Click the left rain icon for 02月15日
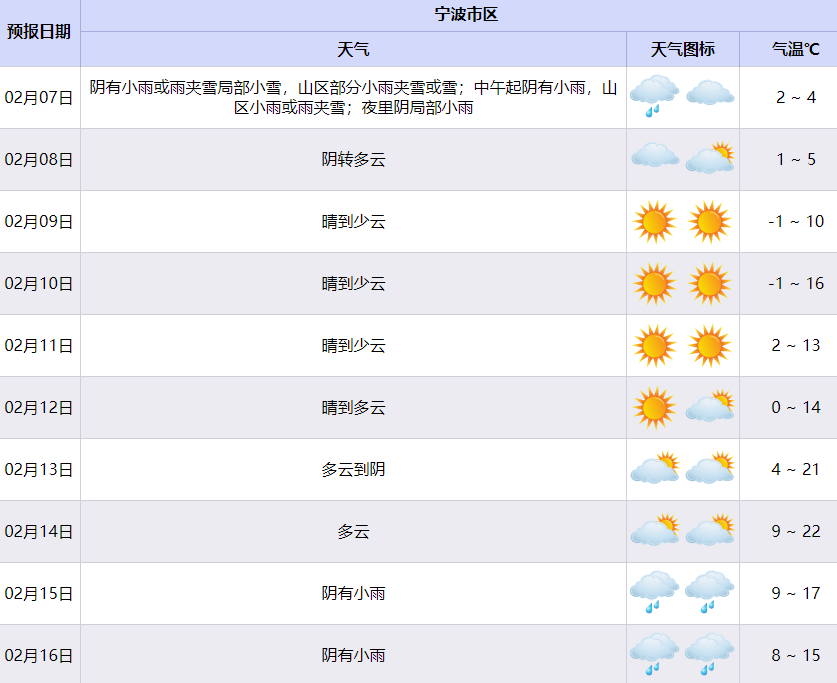Image resolution: width=837 pixels, height=683 pixels. point(655,592)
